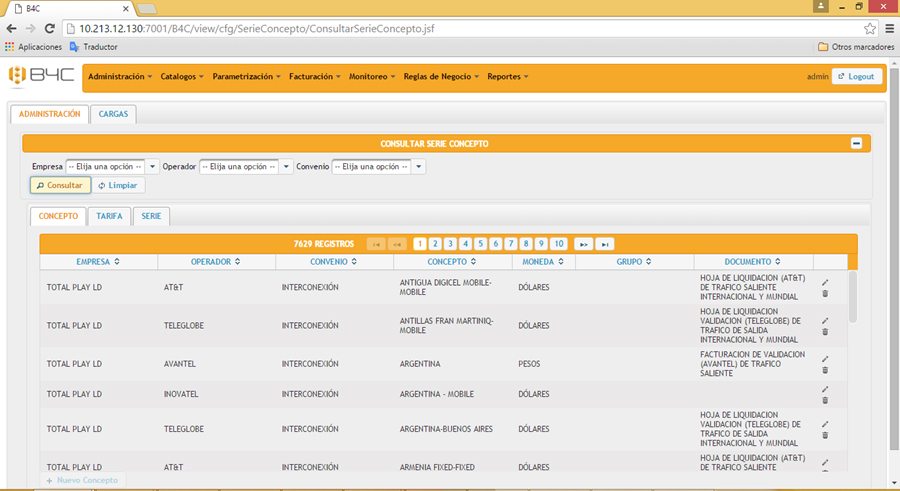Switch to the CARGAS tab

113,115
